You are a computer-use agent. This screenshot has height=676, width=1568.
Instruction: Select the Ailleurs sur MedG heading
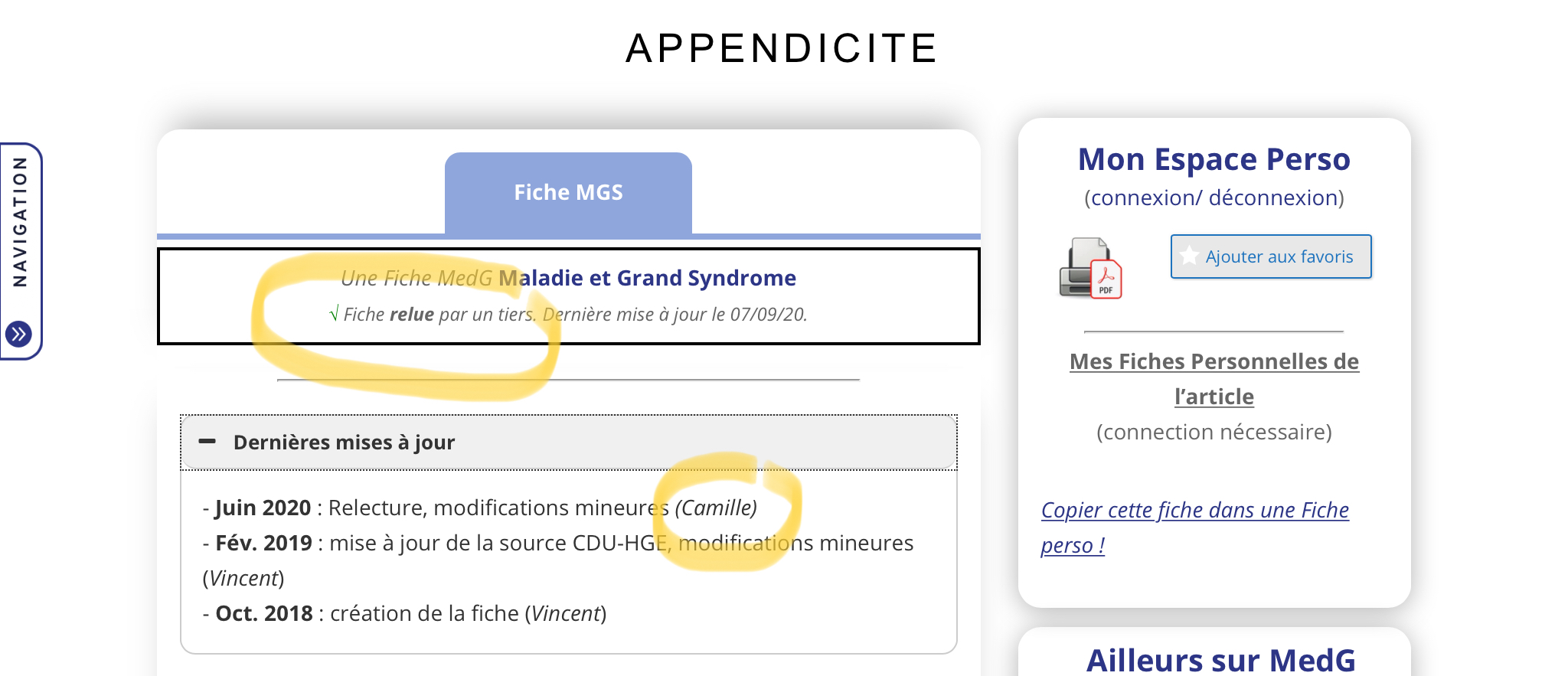1221,660
